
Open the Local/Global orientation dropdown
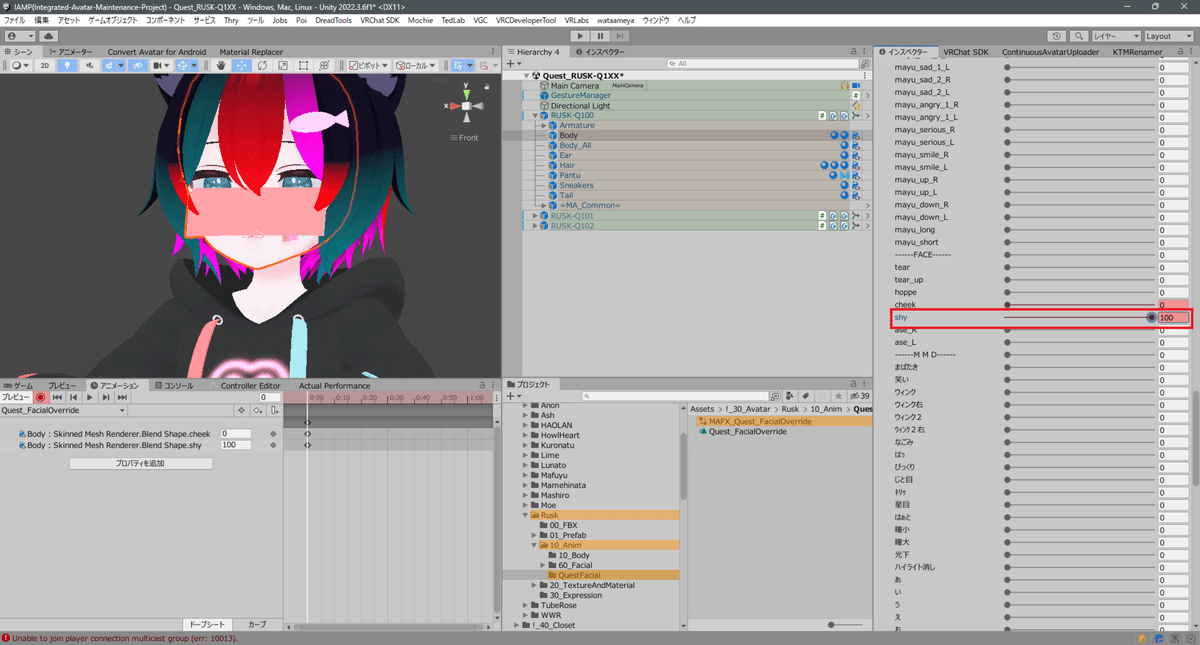414,65
